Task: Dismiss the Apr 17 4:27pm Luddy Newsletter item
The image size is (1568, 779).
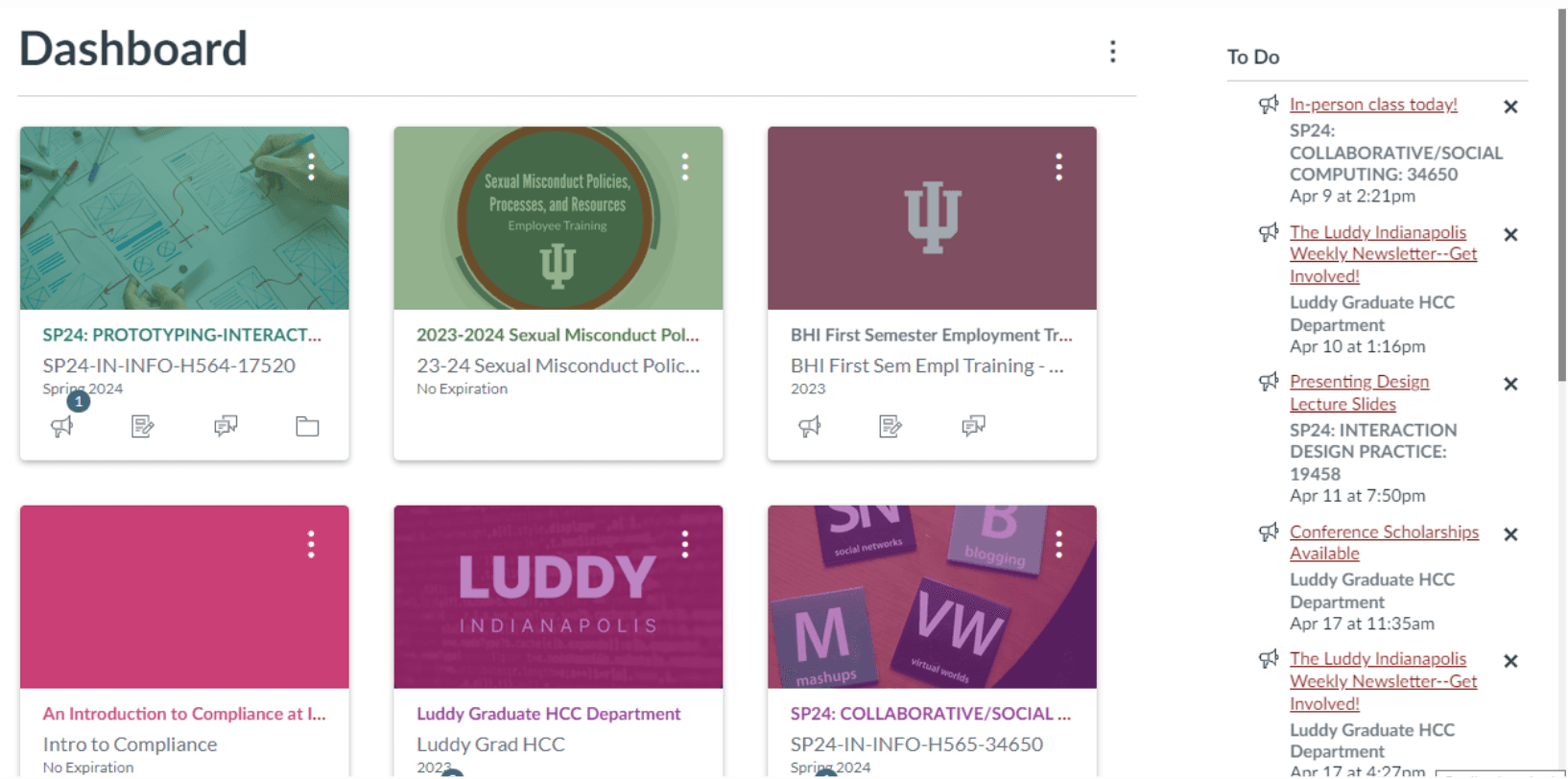Action: point(1510,661)
